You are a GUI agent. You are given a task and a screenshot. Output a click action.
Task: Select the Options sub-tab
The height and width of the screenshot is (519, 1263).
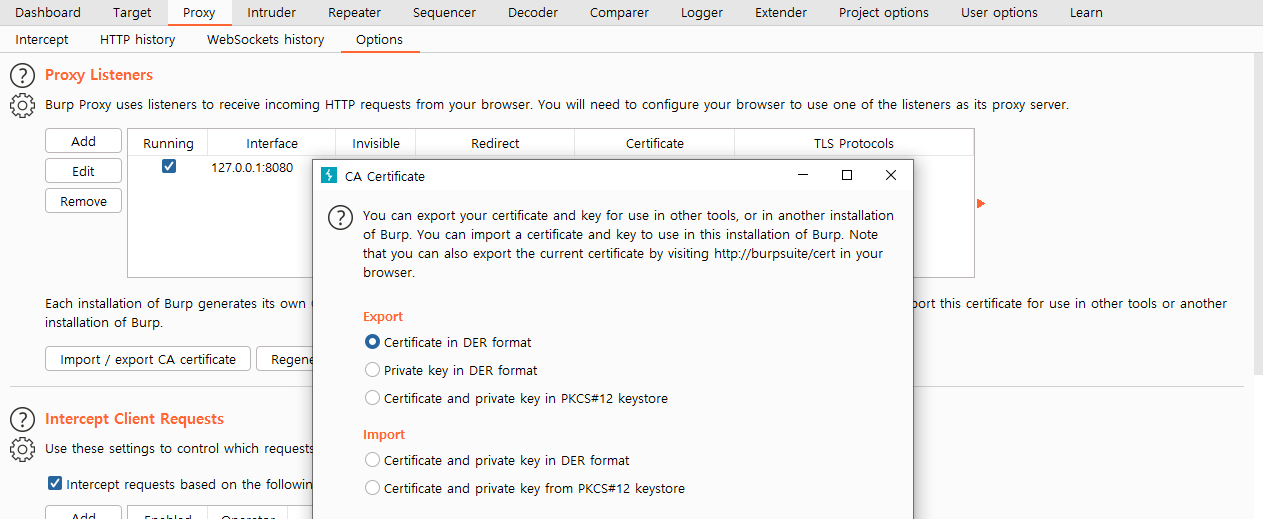[x=379, y=40]
